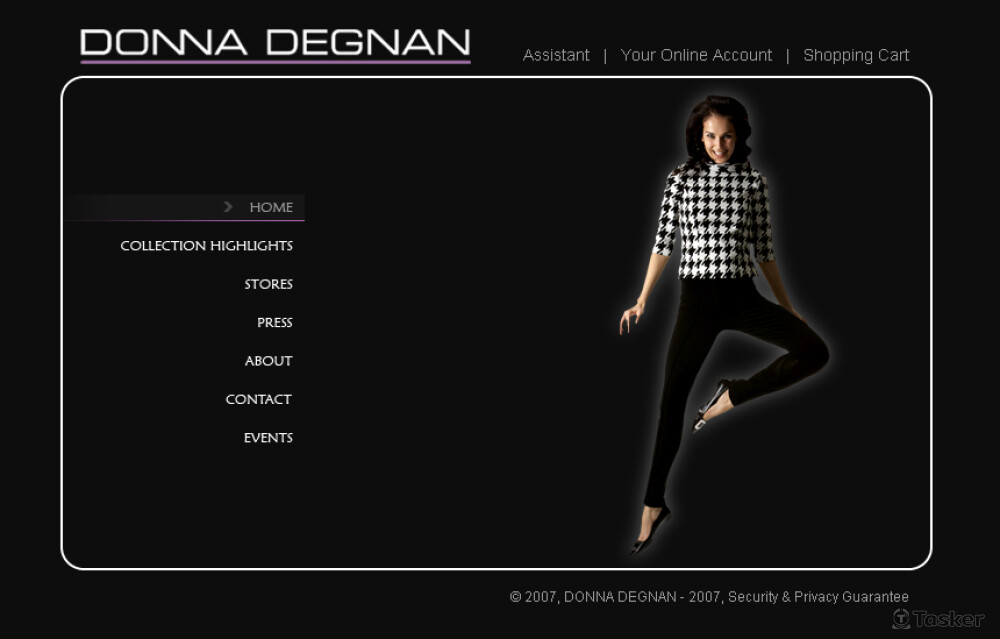Click the model's raised black shoe
This screenshot has width=1000, height=639.
711,406
